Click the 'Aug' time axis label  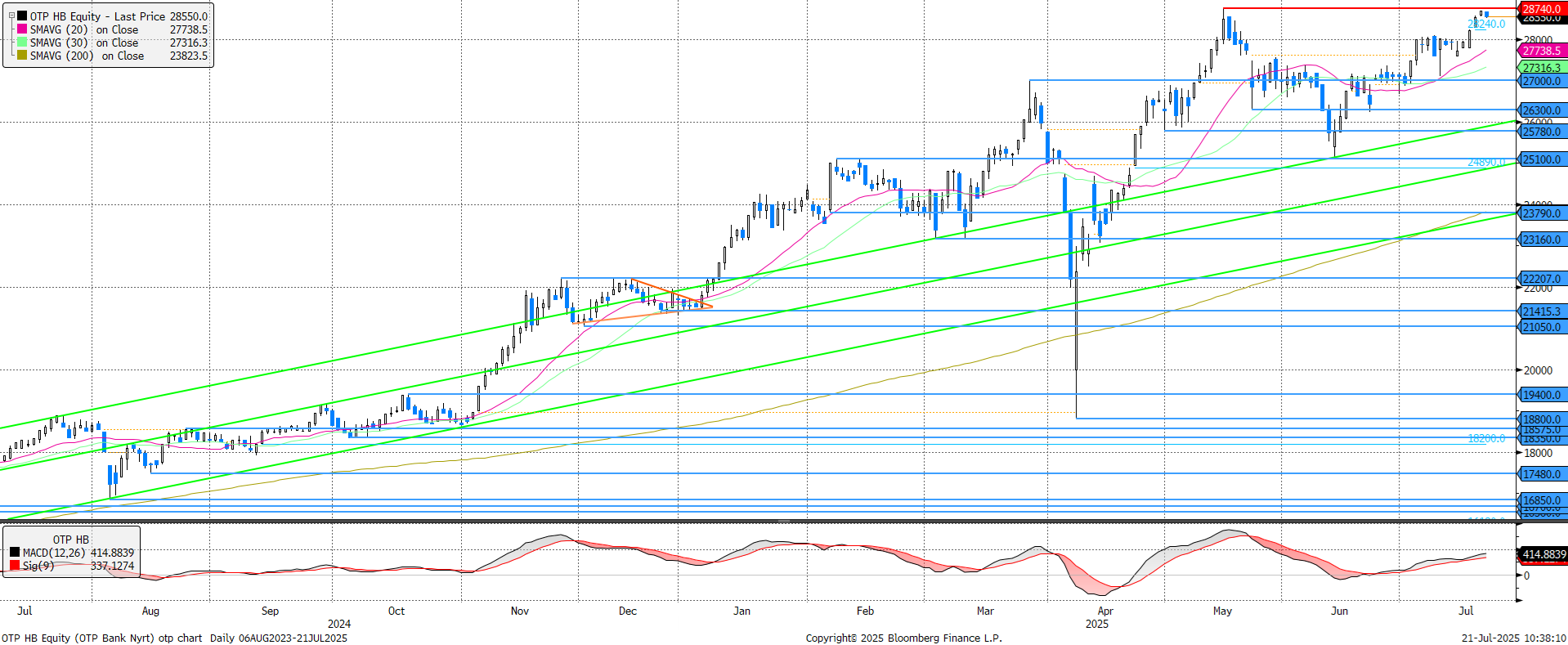click(x=150, y=611)
